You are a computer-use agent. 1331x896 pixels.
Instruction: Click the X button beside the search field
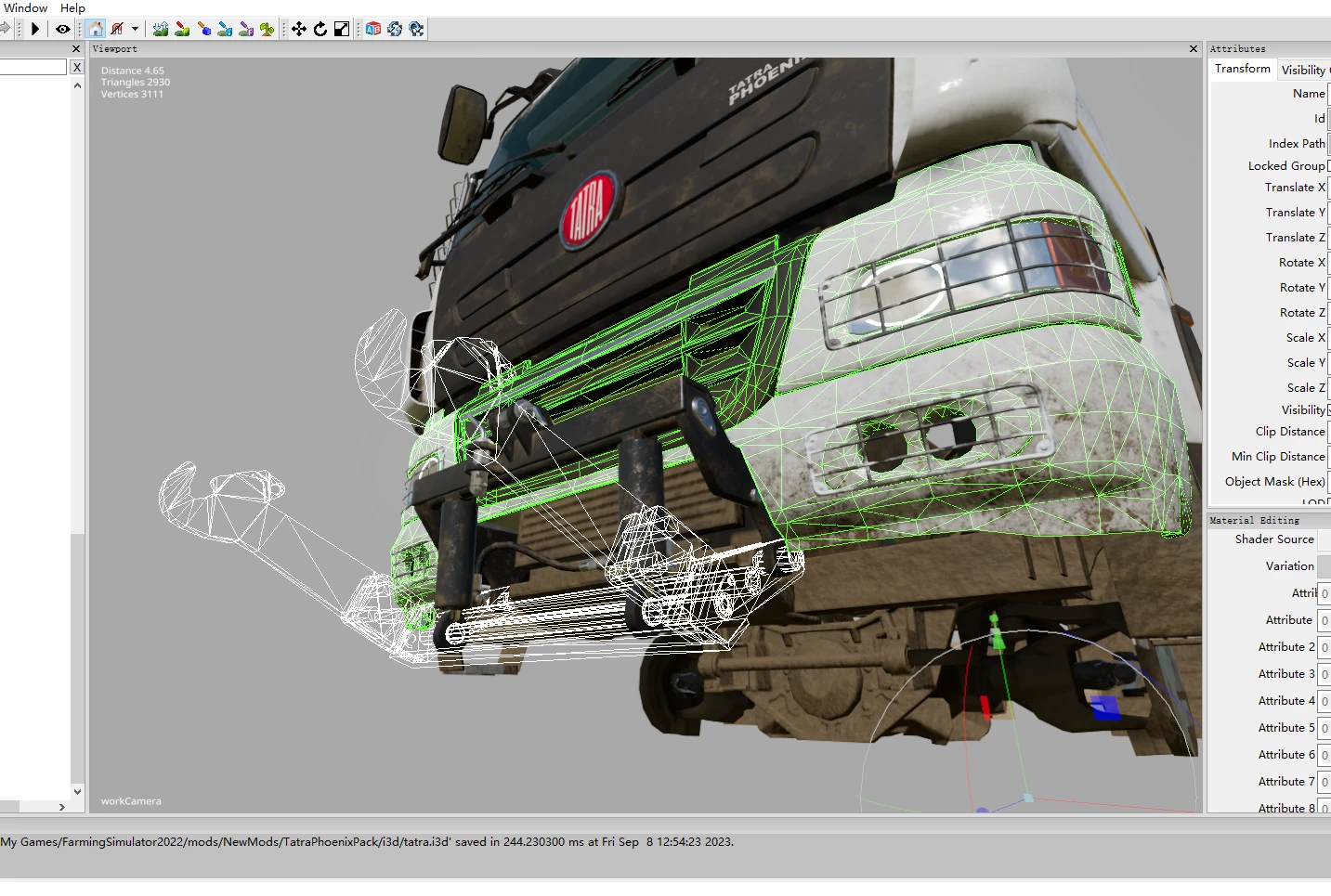(x=77, y=68)
